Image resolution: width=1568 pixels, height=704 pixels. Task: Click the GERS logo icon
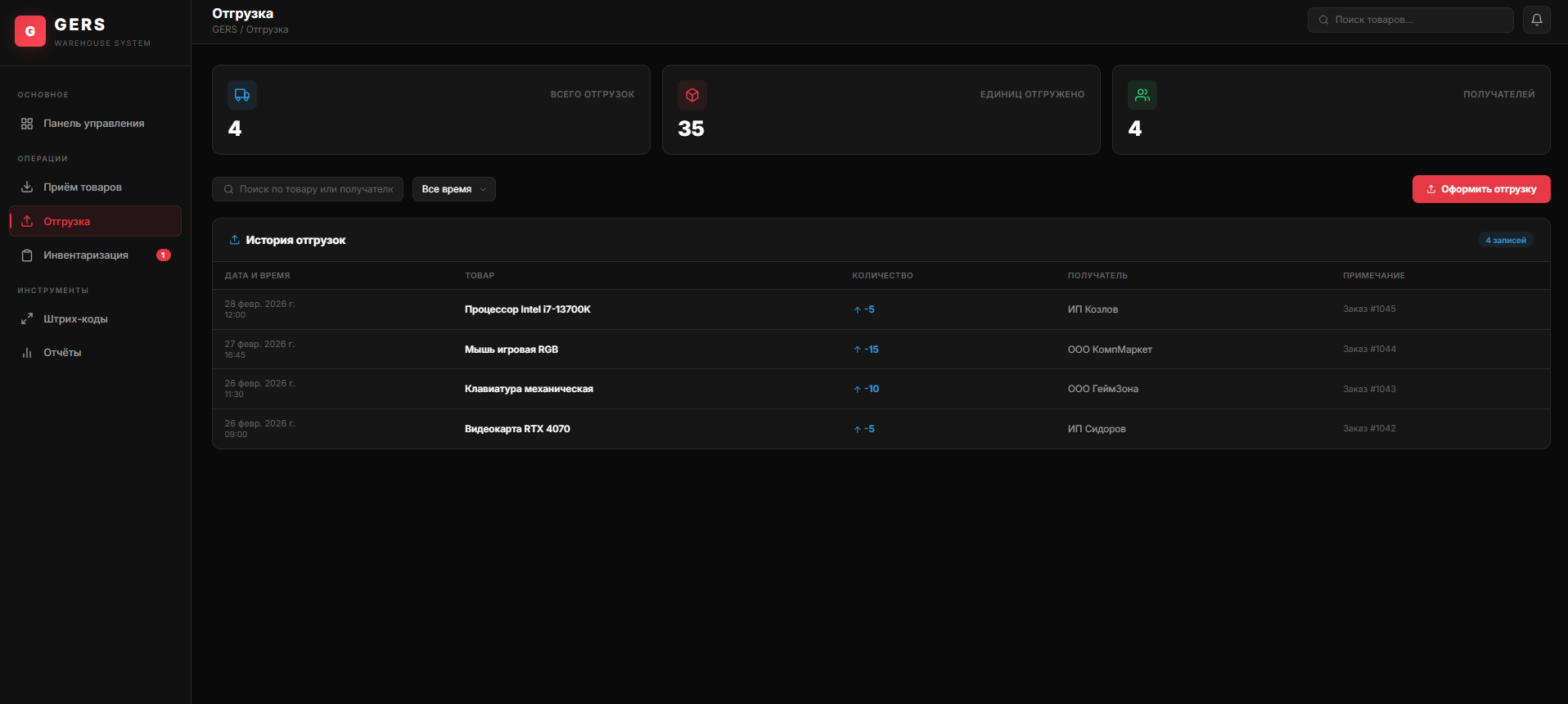tap(30, 31)
